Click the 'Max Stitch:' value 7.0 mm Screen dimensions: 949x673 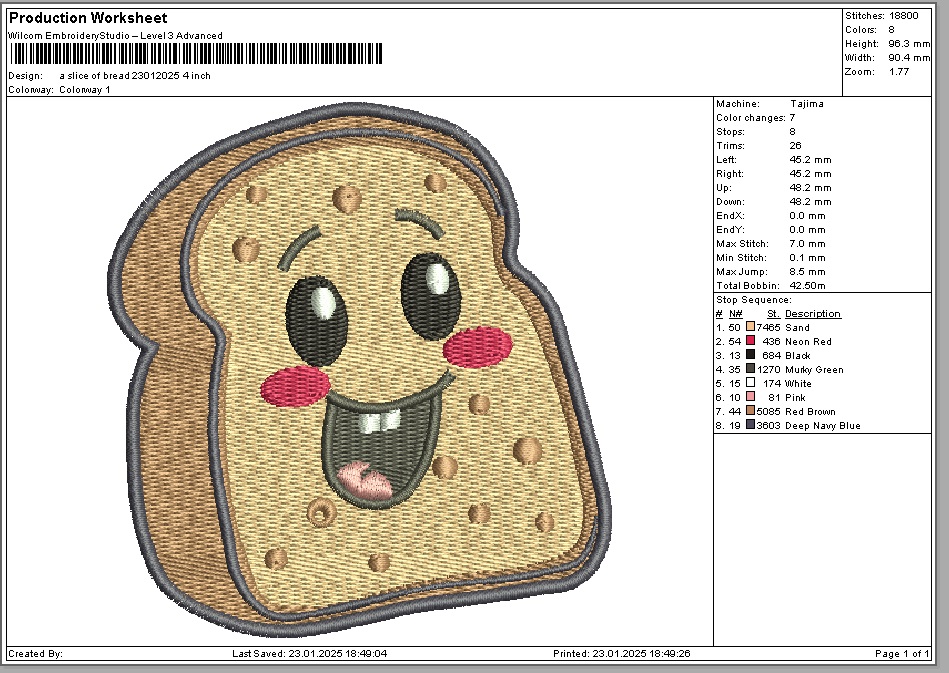click(x=807, y=243)
